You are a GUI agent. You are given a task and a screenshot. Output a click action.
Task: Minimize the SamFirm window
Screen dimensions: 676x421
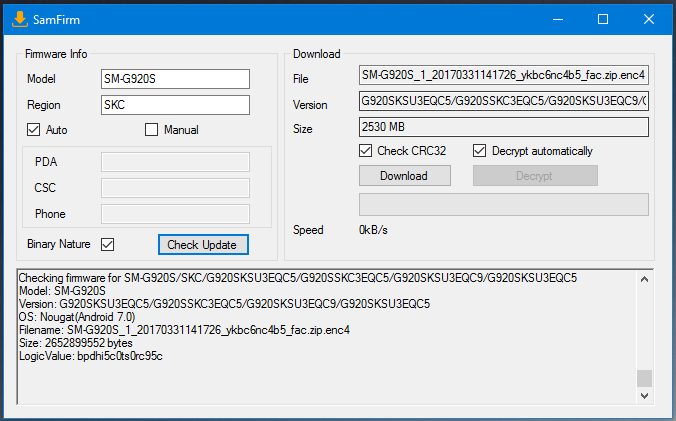[557, 19]
